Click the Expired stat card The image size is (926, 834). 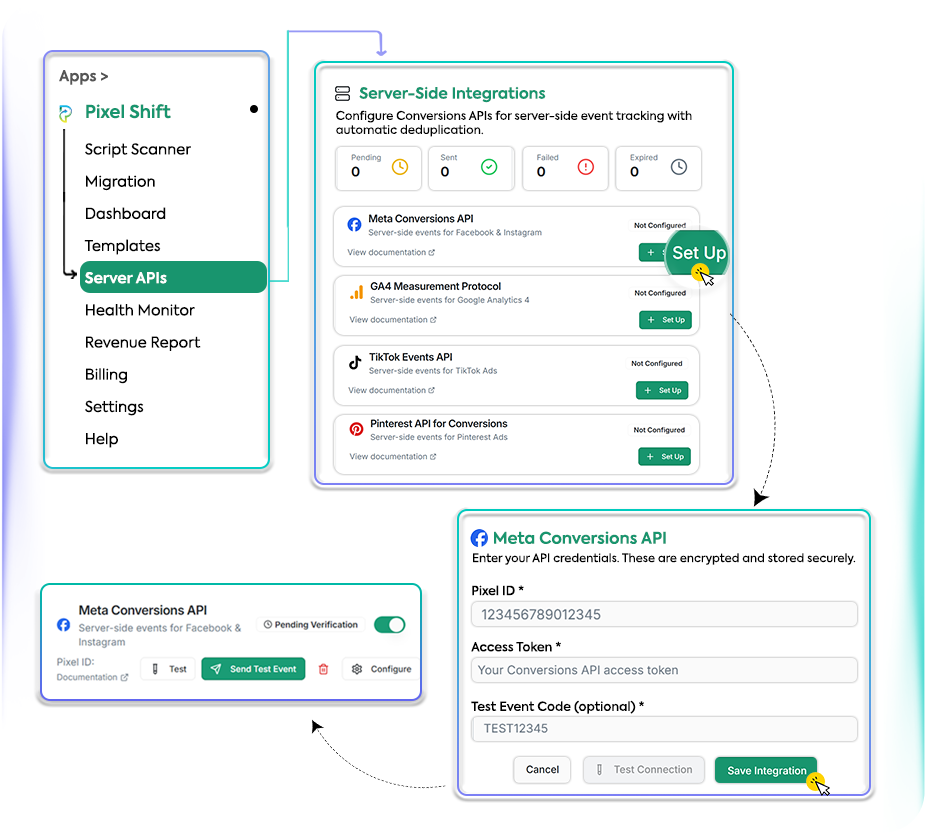pyautogui.click(x=658, y=168)
